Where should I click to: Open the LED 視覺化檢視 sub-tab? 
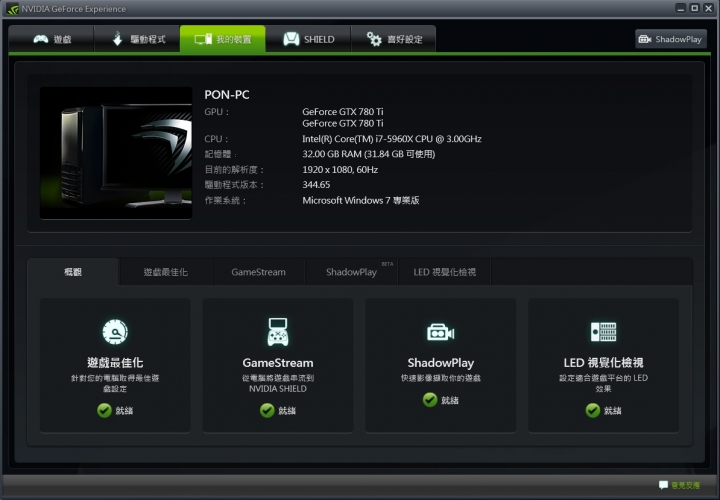(x=444, y=272)
